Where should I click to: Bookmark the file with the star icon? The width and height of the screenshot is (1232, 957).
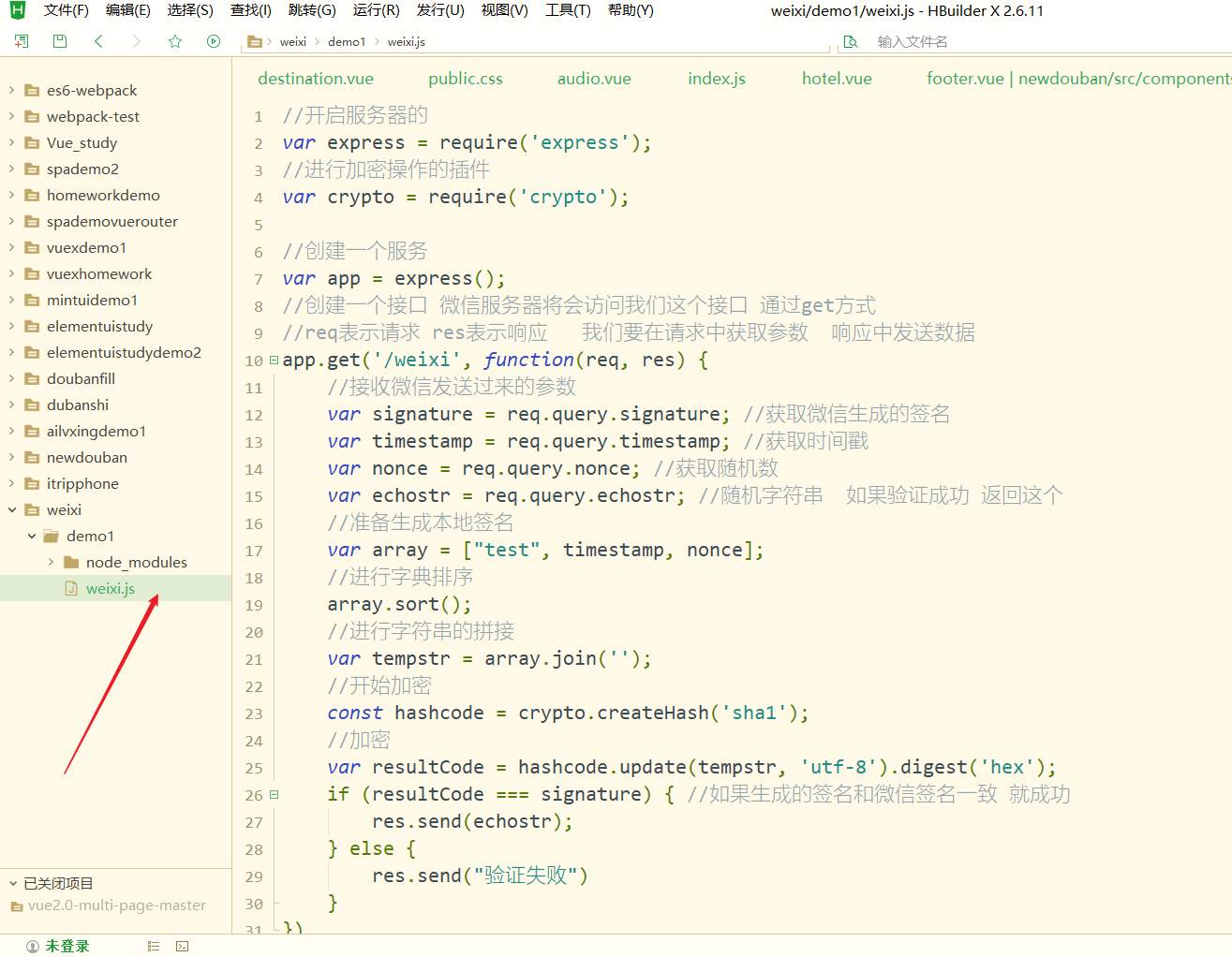point(175,41)
